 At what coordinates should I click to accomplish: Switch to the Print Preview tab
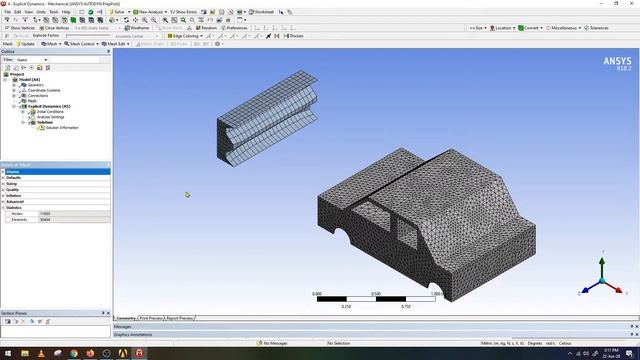[x=151, y=318]
